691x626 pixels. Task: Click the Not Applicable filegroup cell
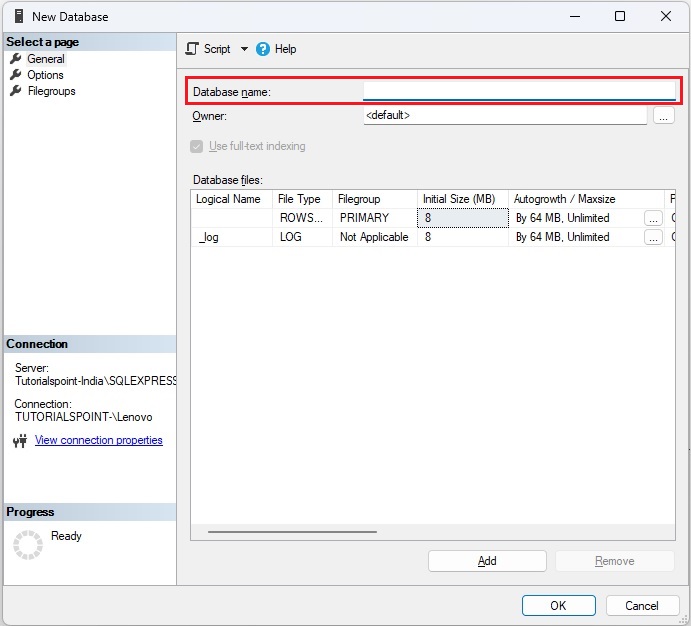click(375, 237)
